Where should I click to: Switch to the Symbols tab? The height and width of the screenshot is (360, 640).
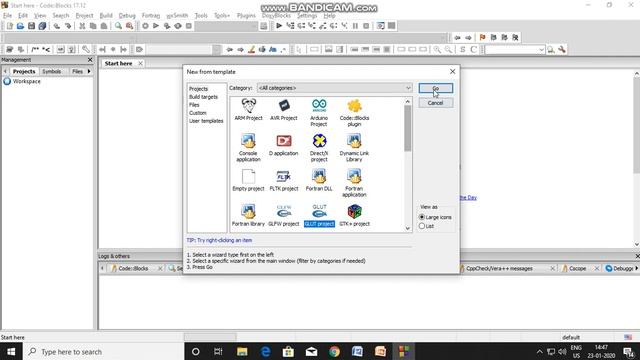tap(52, 71)
